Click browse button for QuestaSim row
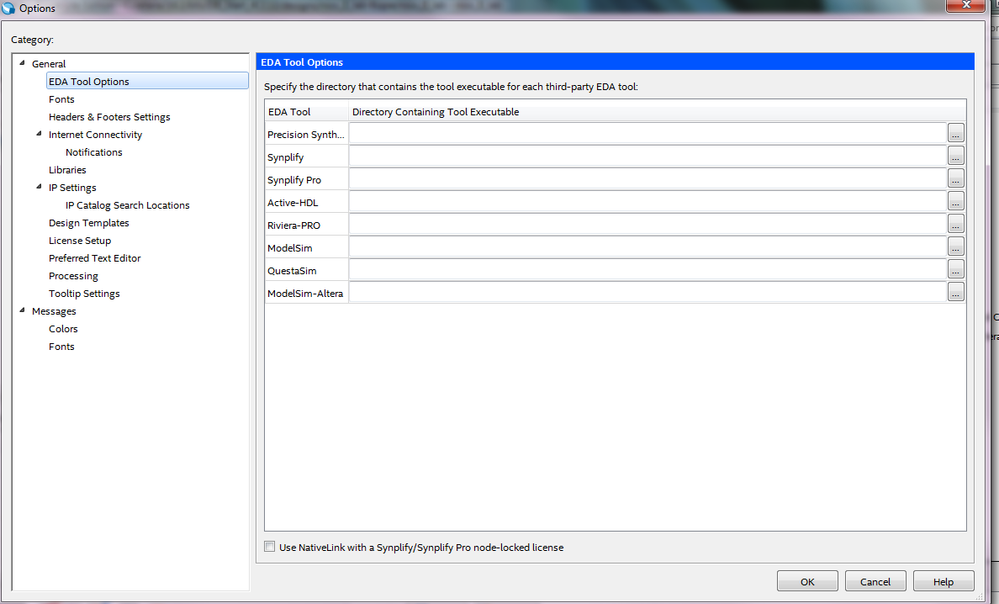 coord(956,270)
